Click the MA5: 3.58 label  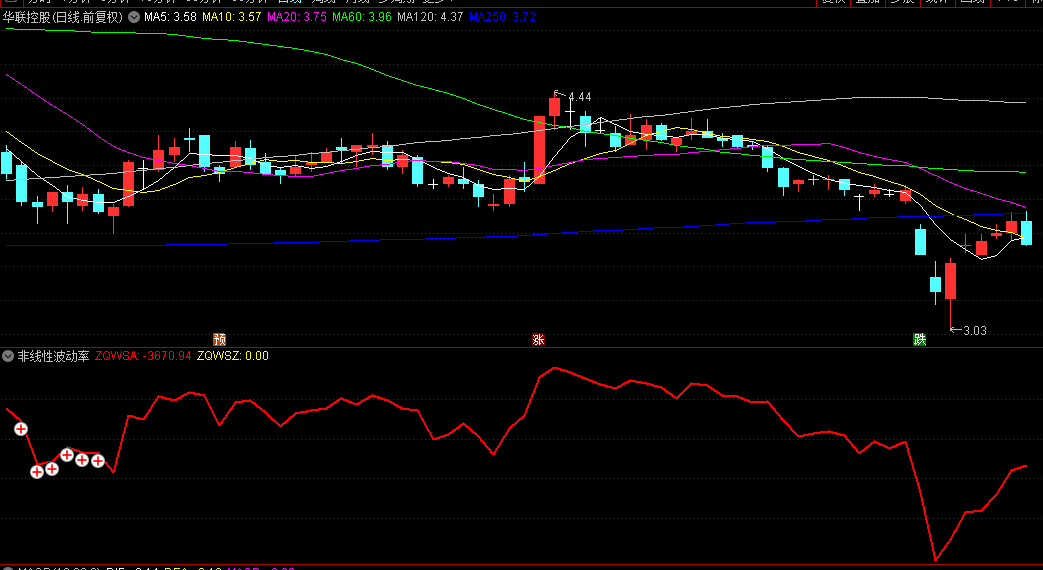170,17
